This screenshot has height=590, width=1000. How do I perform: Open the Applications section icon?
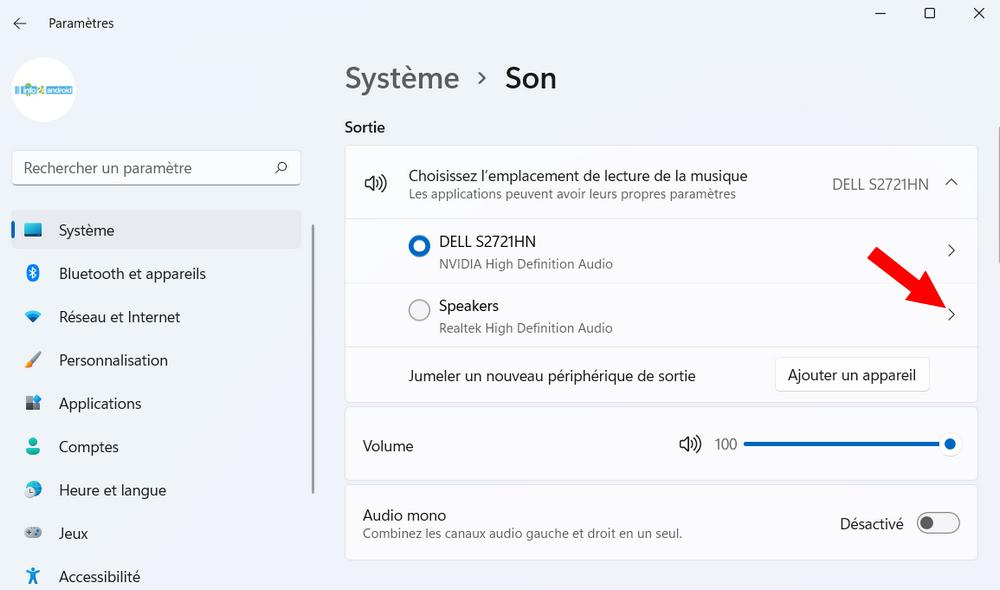(x=33, y=403)
